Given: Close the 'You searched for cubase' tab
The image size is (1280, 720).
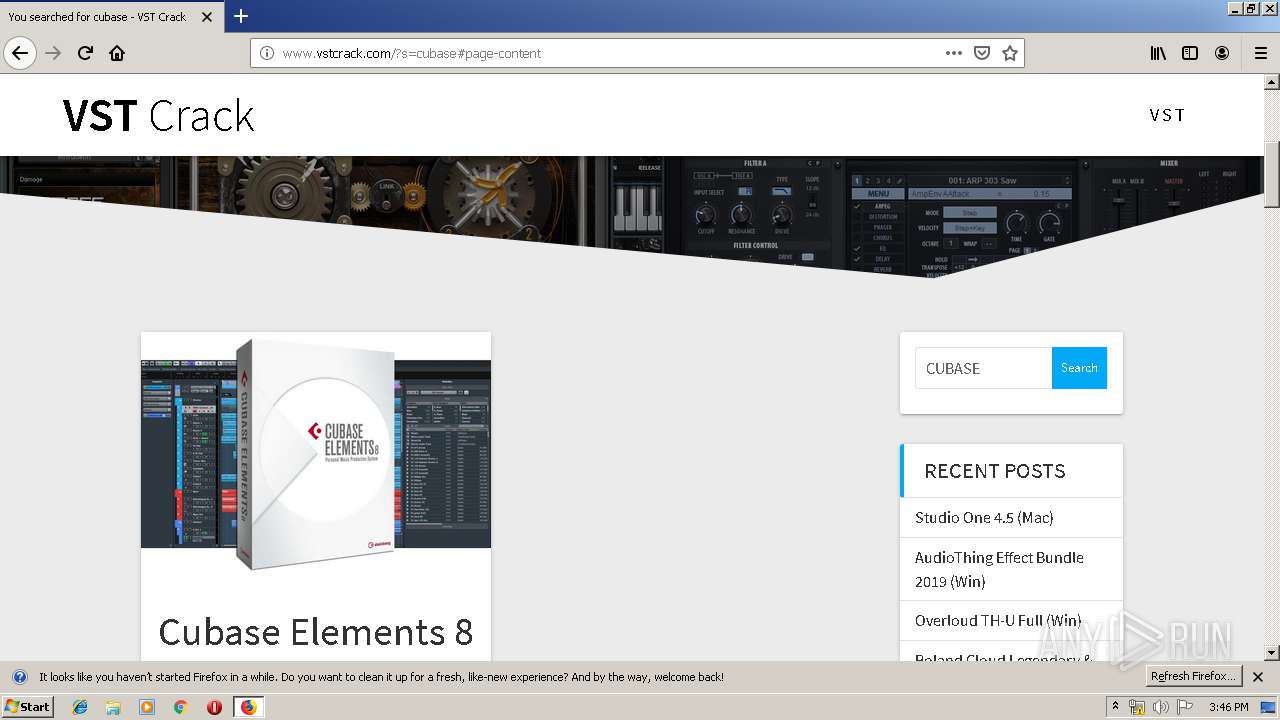Looking at the screenshot, I should [207, 17].
